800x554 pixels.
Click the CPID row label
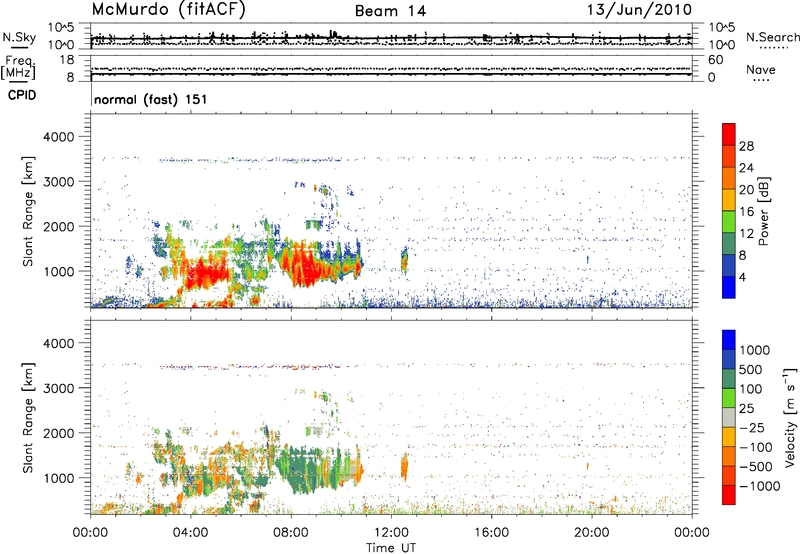click(x=22, y=95)
